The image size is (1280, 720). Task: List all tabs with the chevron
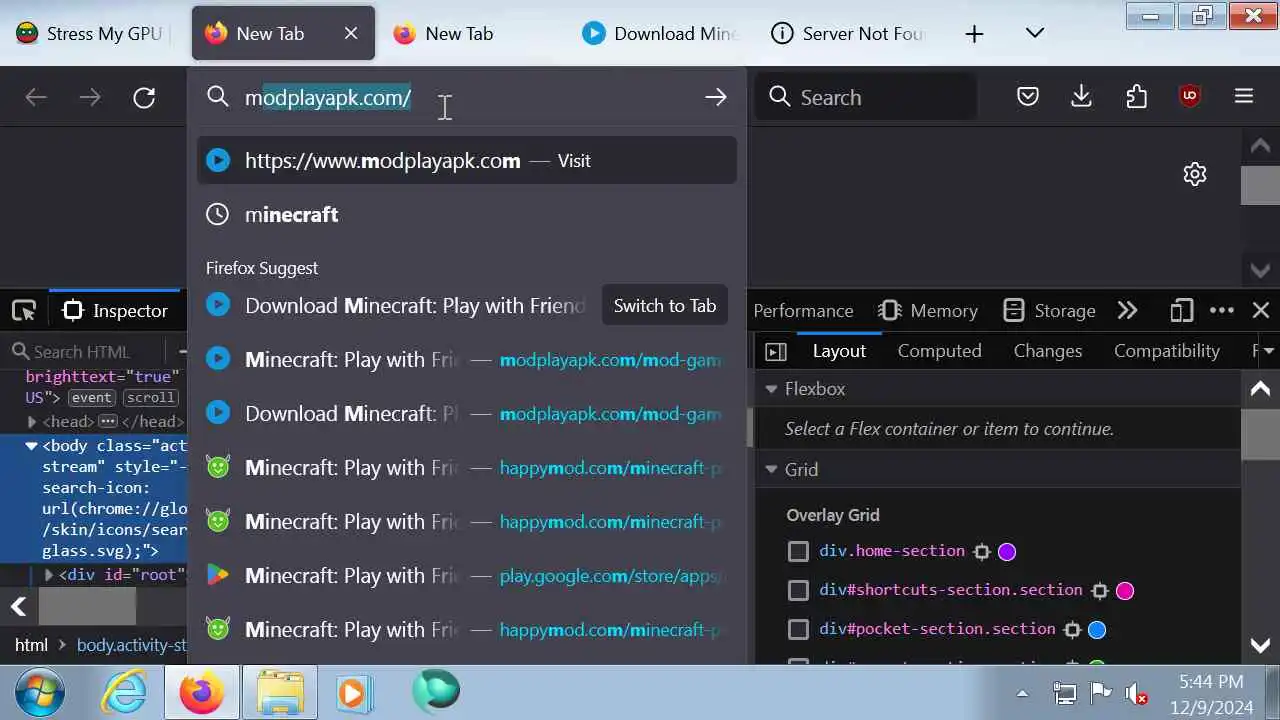click(1035, 34)
